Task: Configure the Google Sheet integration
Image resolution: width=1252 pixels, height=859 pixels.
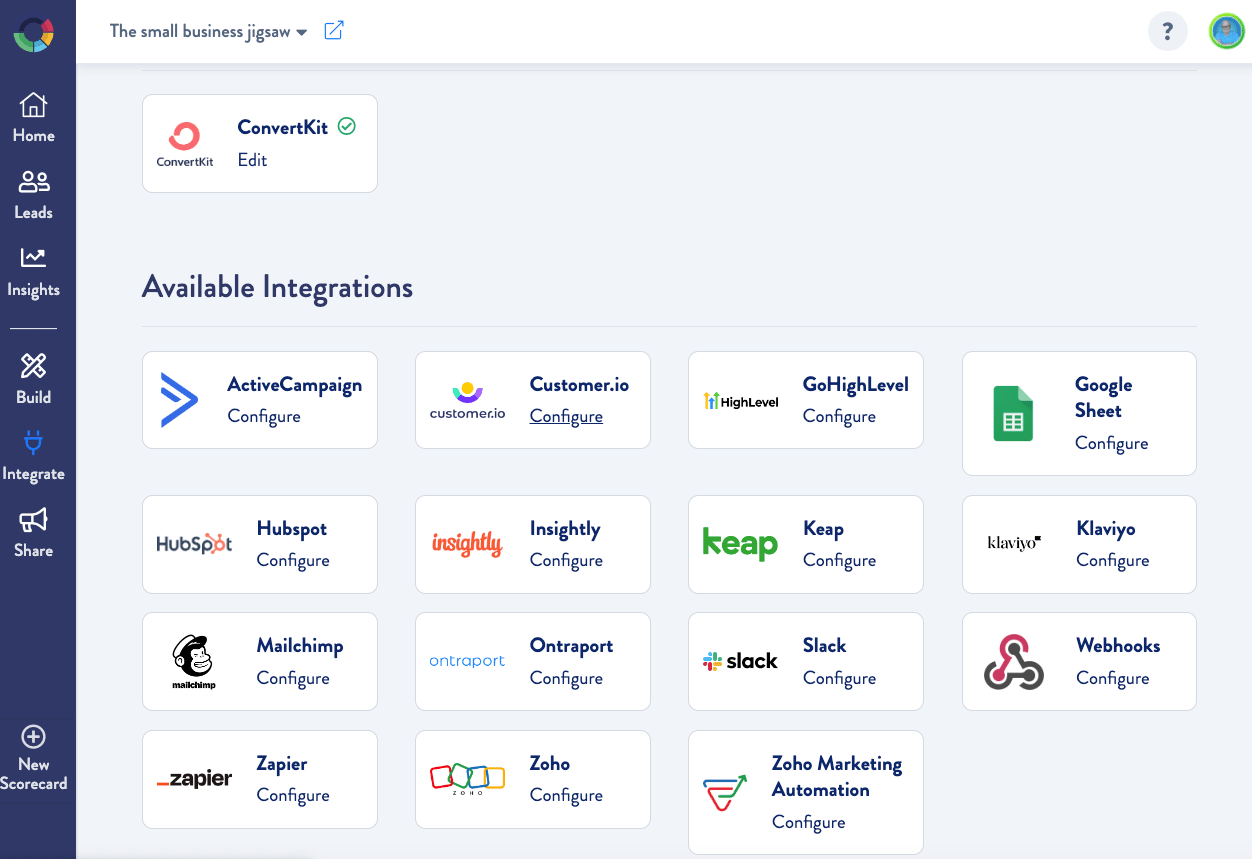Action: (x=1111, y=443)
